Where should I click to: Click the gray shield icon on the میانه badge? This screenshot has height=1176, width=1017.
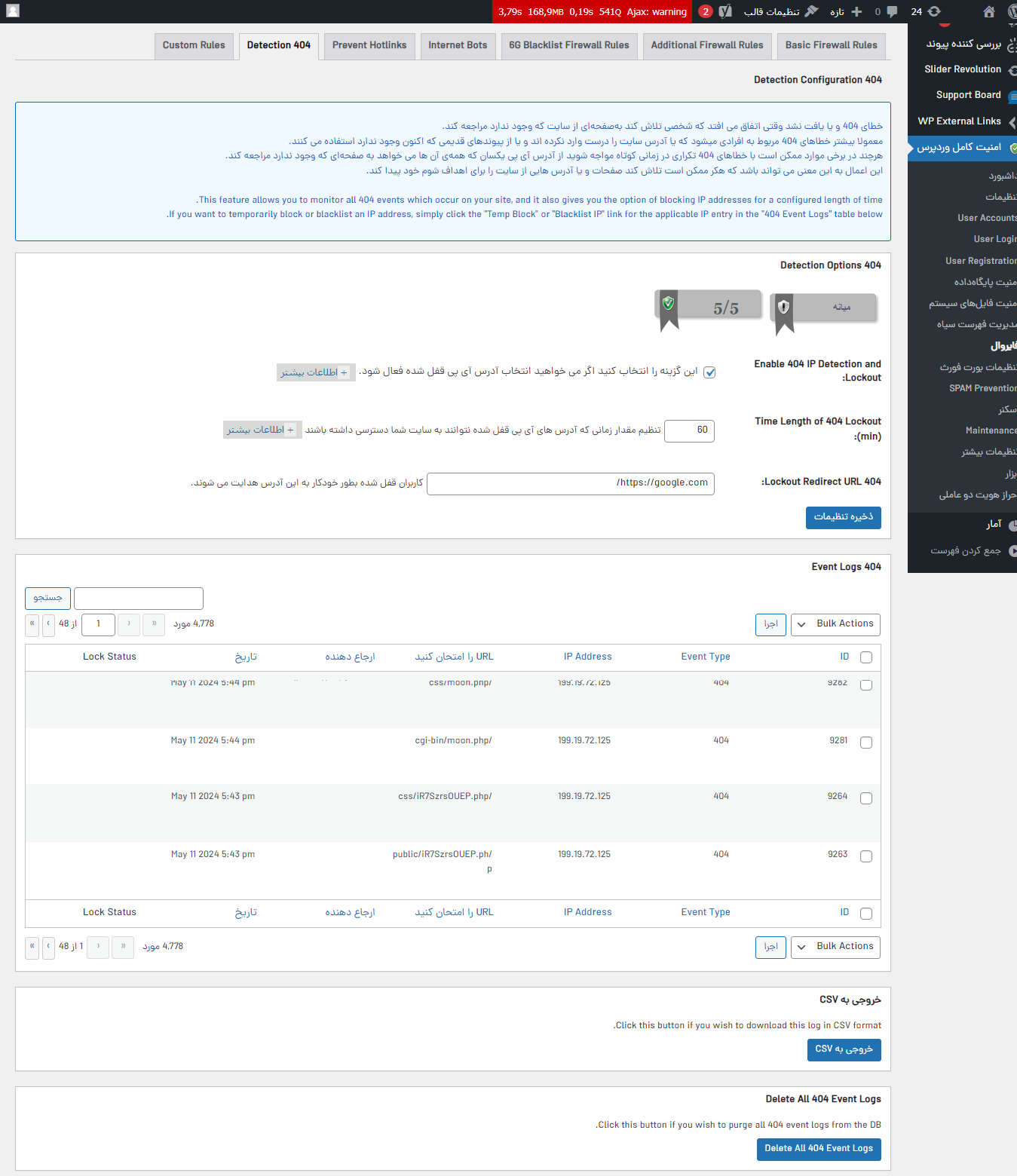[784, 307]
